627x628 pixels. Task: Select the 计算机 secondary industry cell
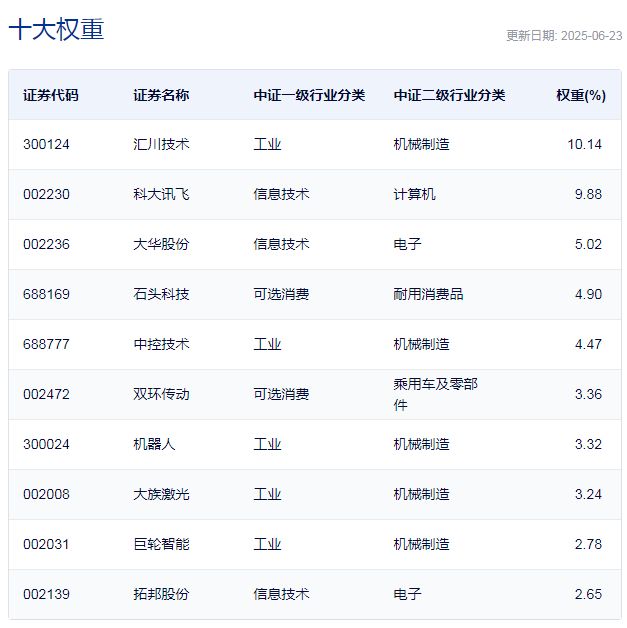(x=414, y=194)
